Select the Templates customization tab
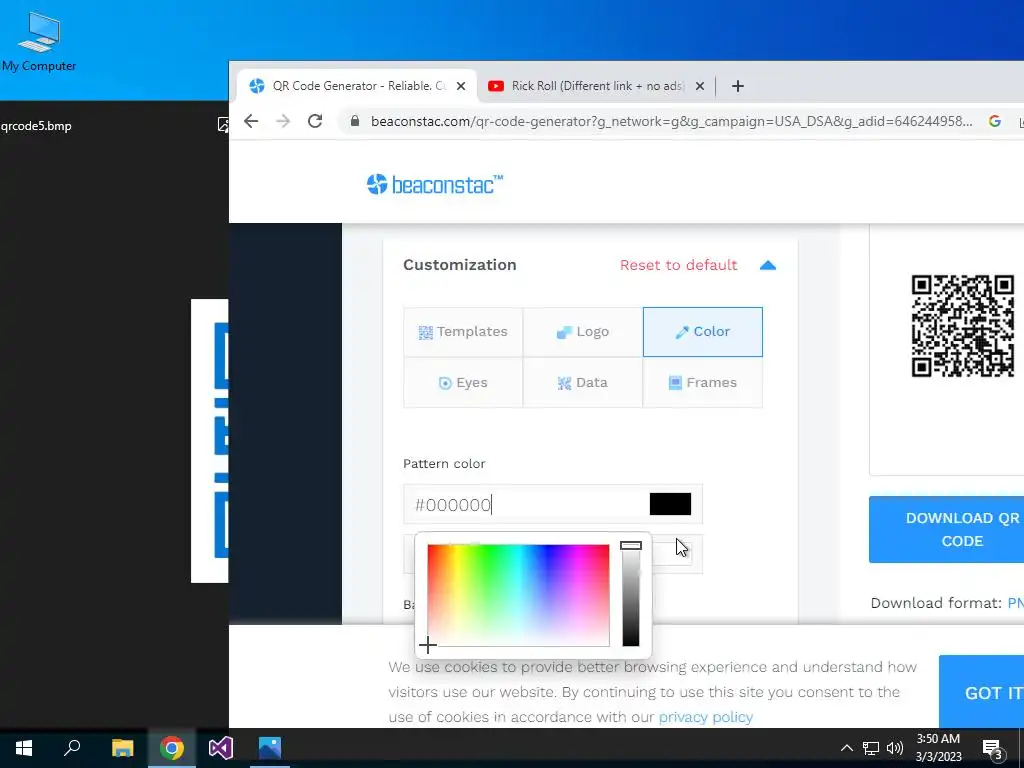Viewport: 1024px width, 768px height. [463, 332]
